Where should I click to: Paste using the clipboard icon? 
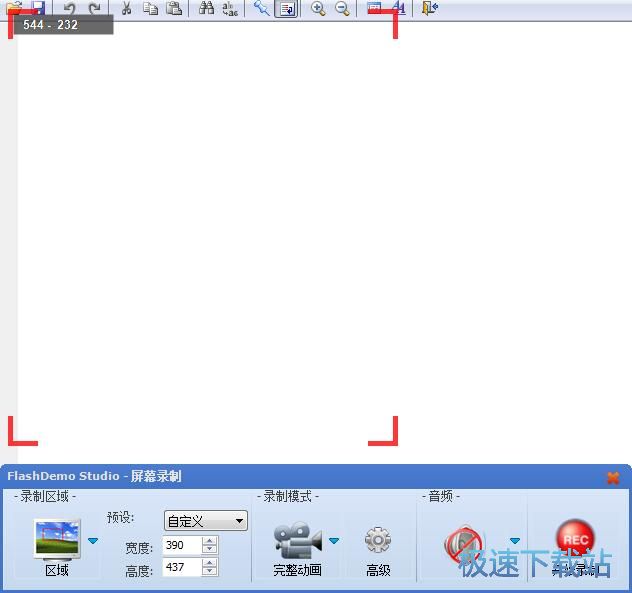[174, 8]
